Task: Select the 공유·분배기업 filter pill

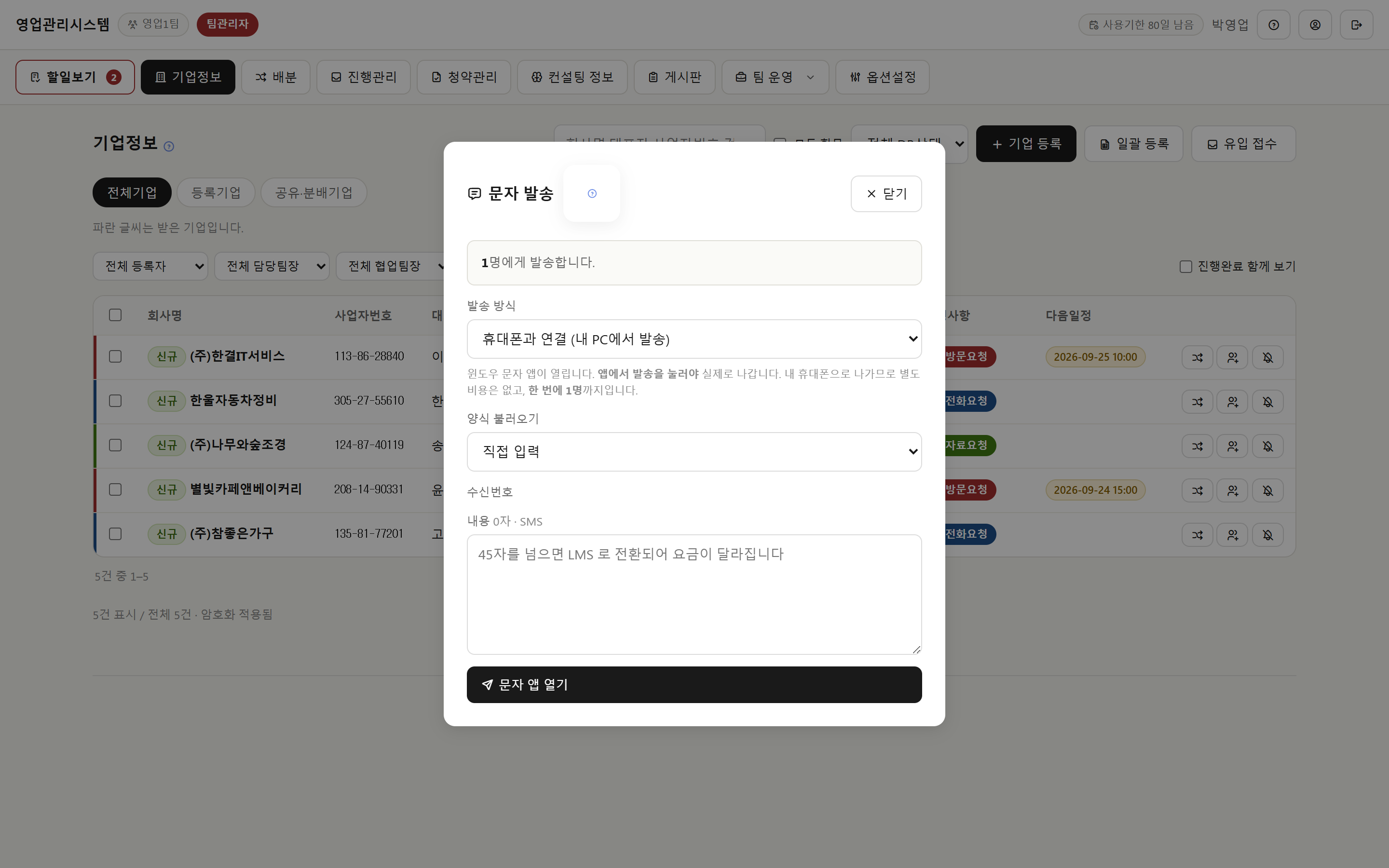Action: 313,192
